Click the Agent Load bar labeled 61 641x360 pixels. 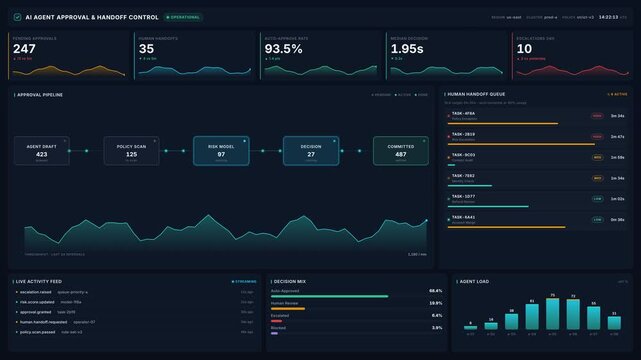tap(532, 317)
